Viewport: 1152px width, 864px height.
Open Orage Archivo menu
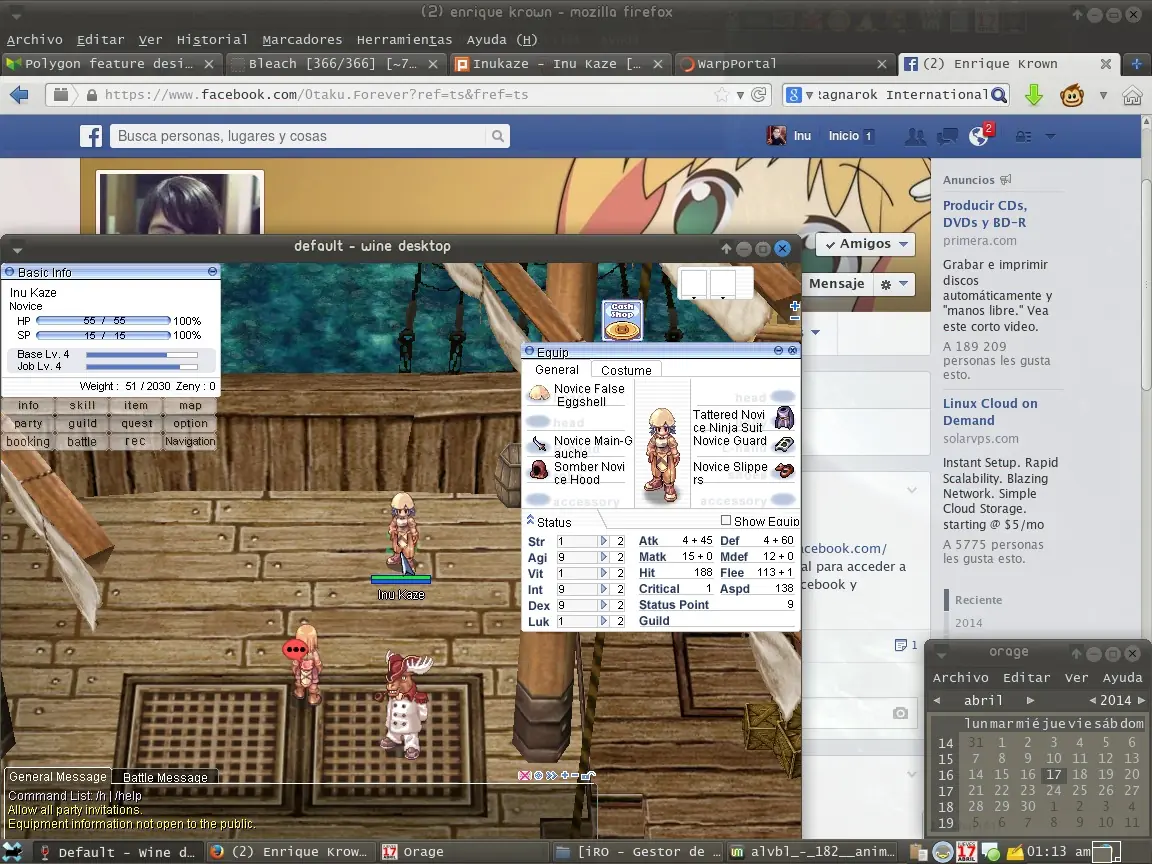(960, 677)
